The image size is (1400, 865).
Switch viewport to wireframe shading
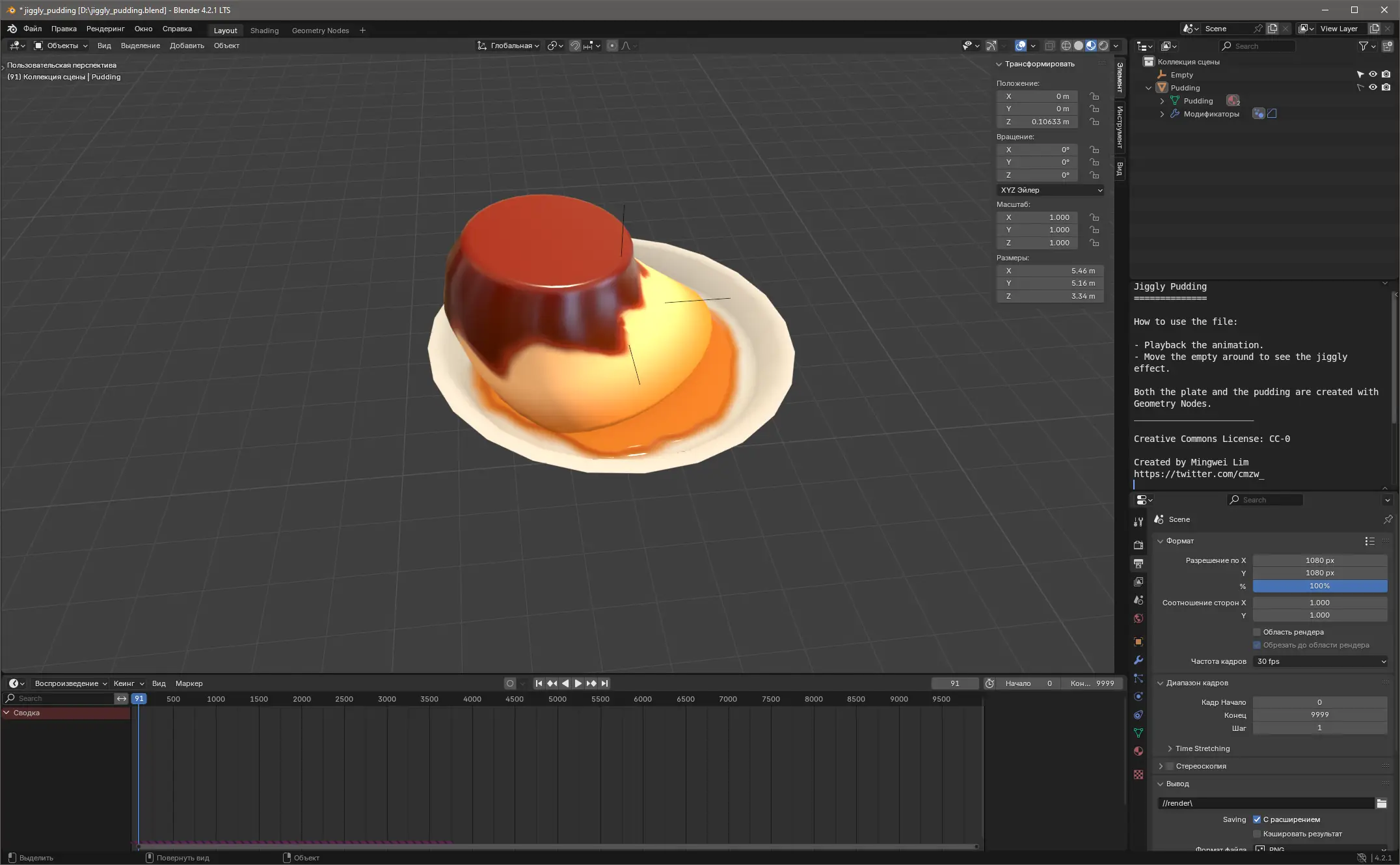(x=1066, y=46)
